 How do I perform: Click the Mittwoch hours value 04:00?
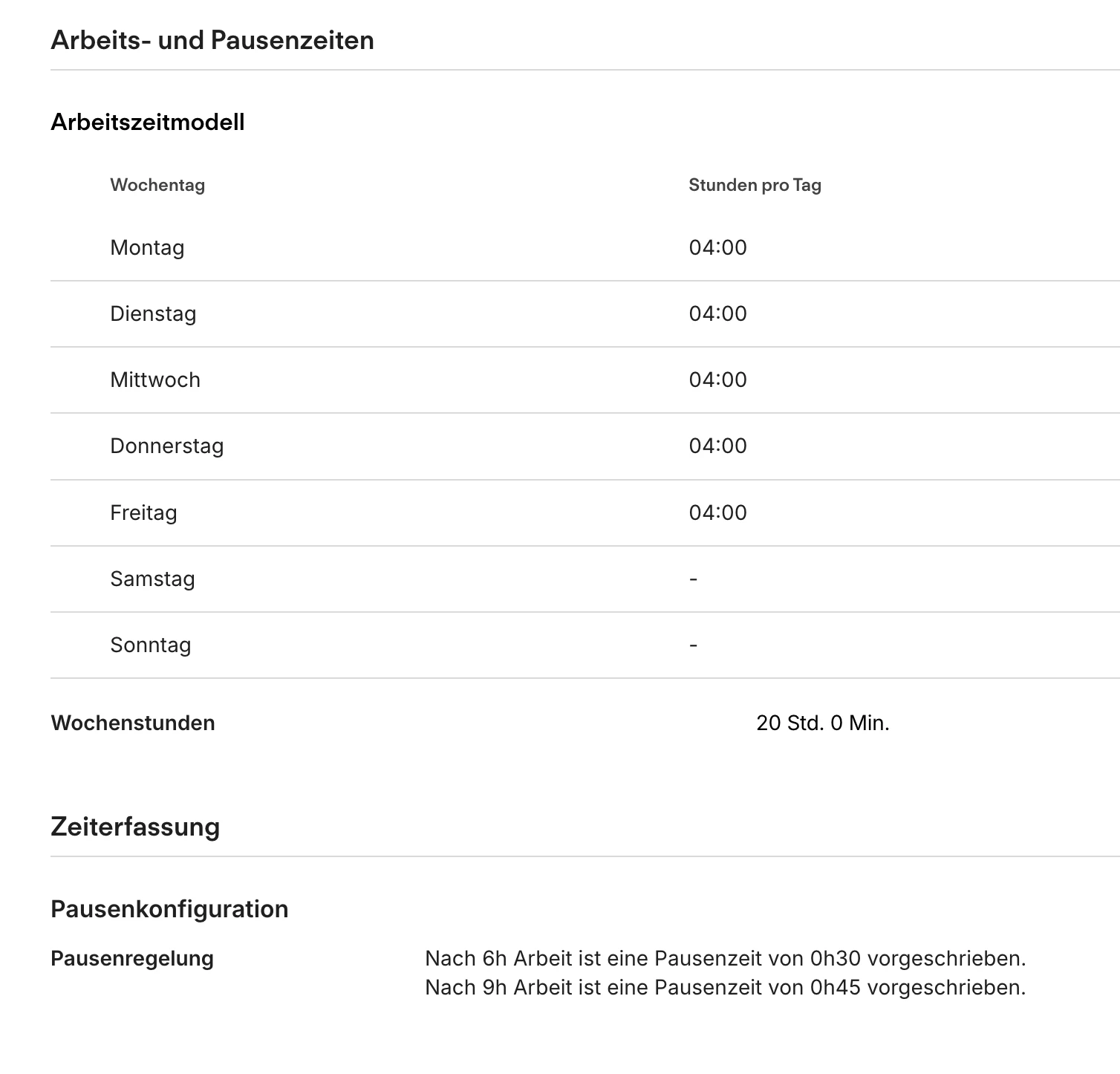pos(717,380)
